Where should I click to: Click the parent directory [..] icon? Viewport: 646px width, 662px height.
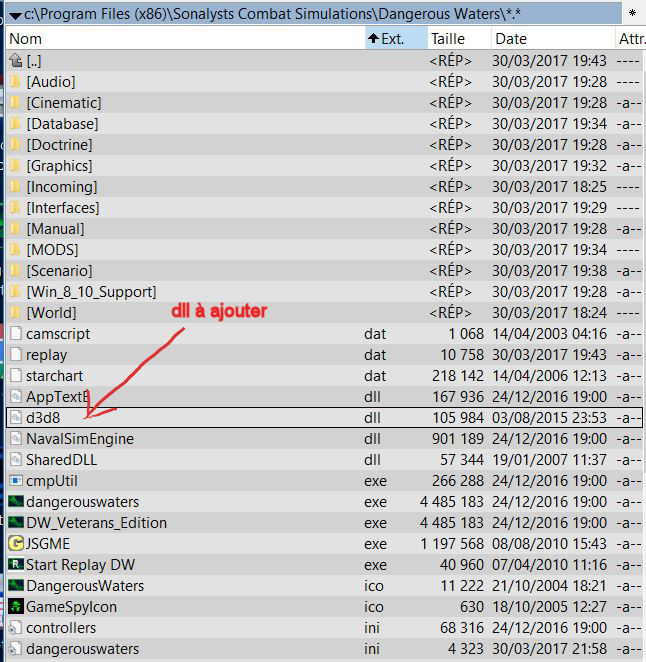pos(15,61)
